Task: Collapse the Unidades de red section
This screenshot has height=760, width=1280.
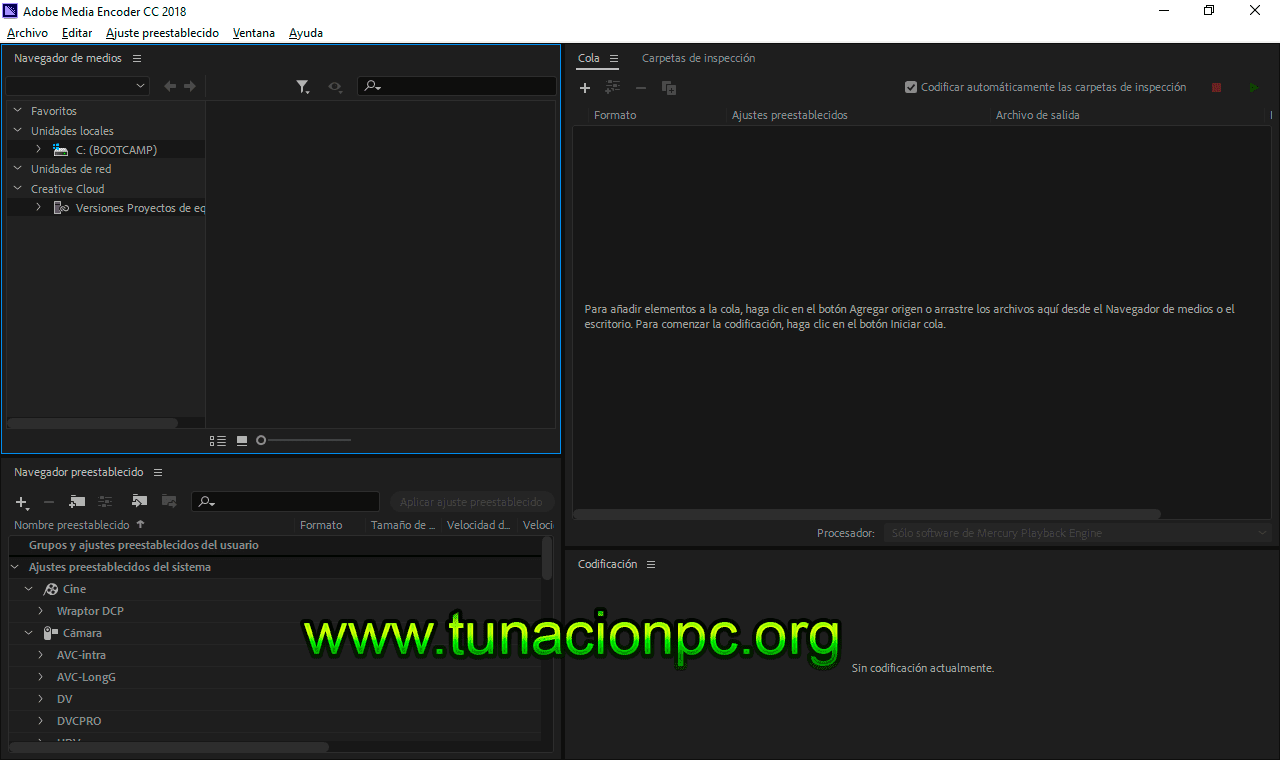Action: pos(18,169)
